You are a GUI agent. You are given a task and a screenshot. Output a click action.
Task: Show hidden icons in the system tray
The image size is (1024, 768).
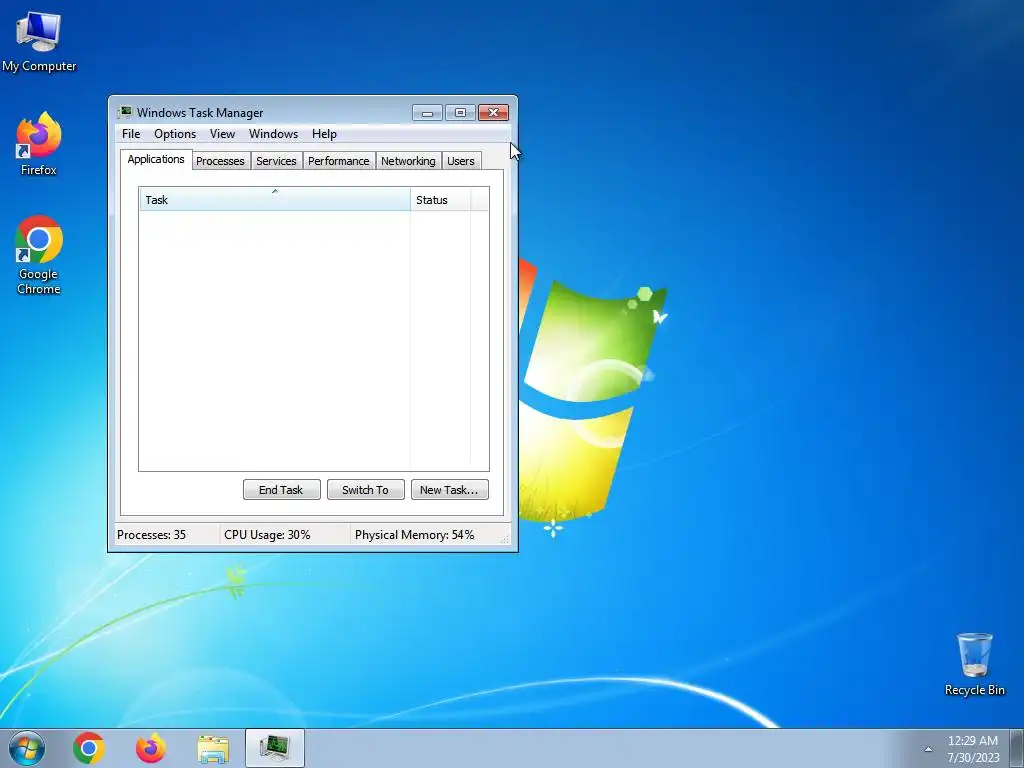pos(928,749)
